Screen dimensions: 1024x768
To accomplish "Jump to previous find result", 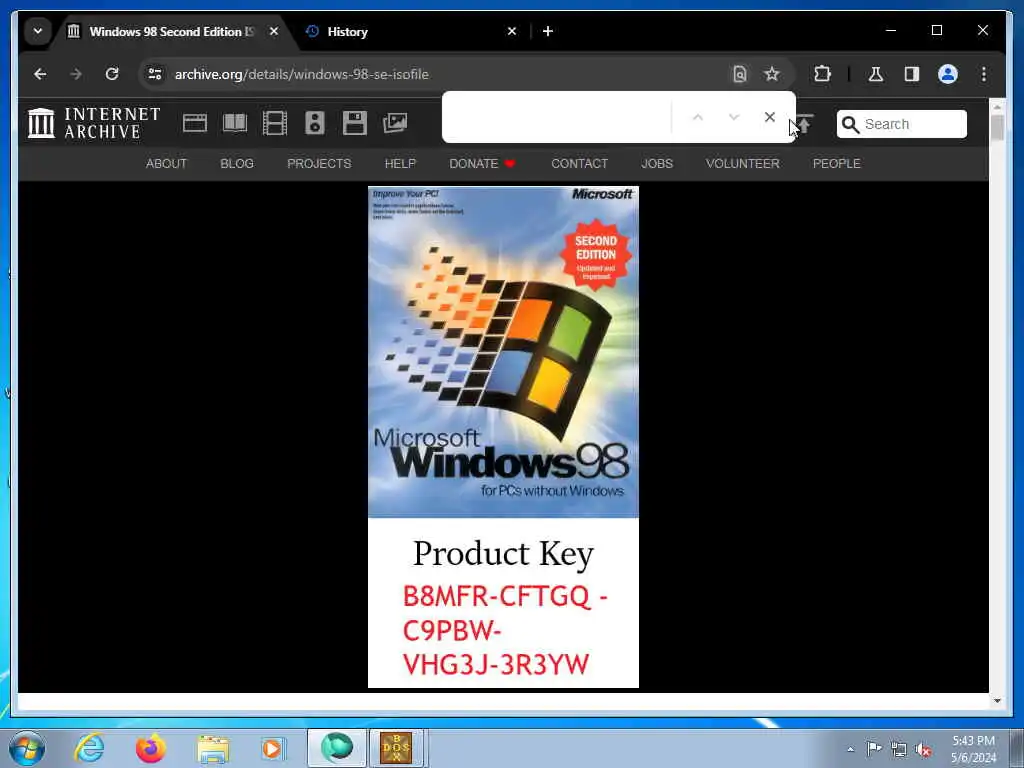I will (x=697, y=118).
